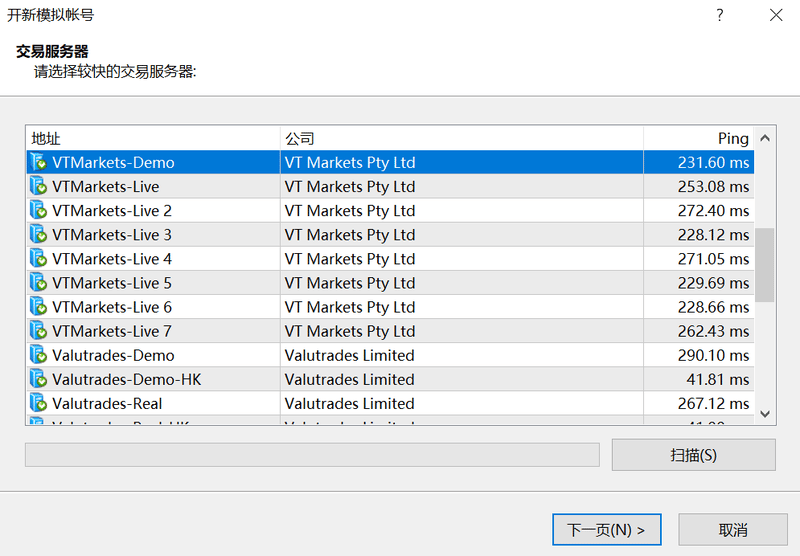Sort servers by the 公司 column header

(460, 138)
